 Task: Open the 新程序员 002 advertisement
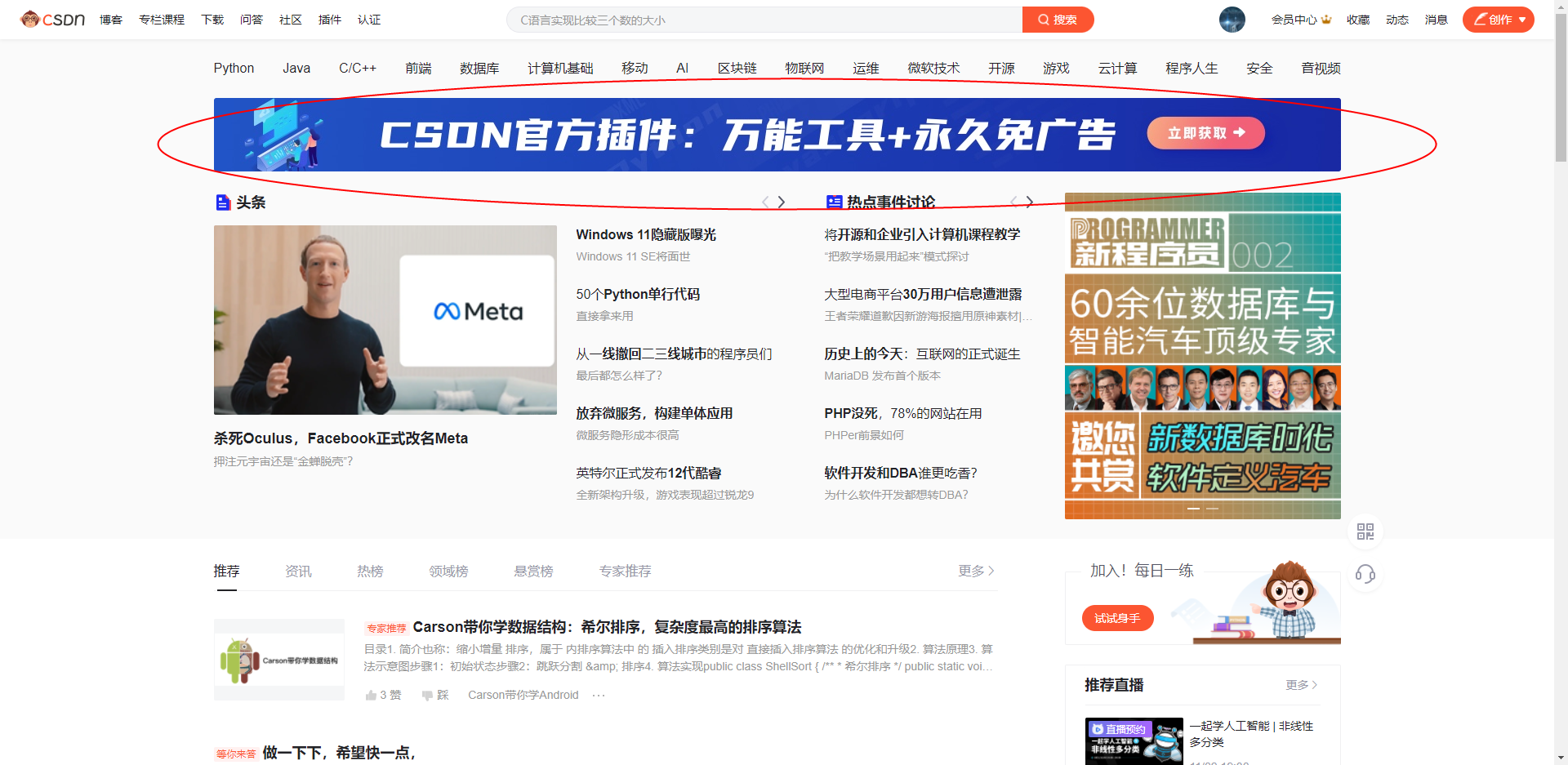point(1203,356)
